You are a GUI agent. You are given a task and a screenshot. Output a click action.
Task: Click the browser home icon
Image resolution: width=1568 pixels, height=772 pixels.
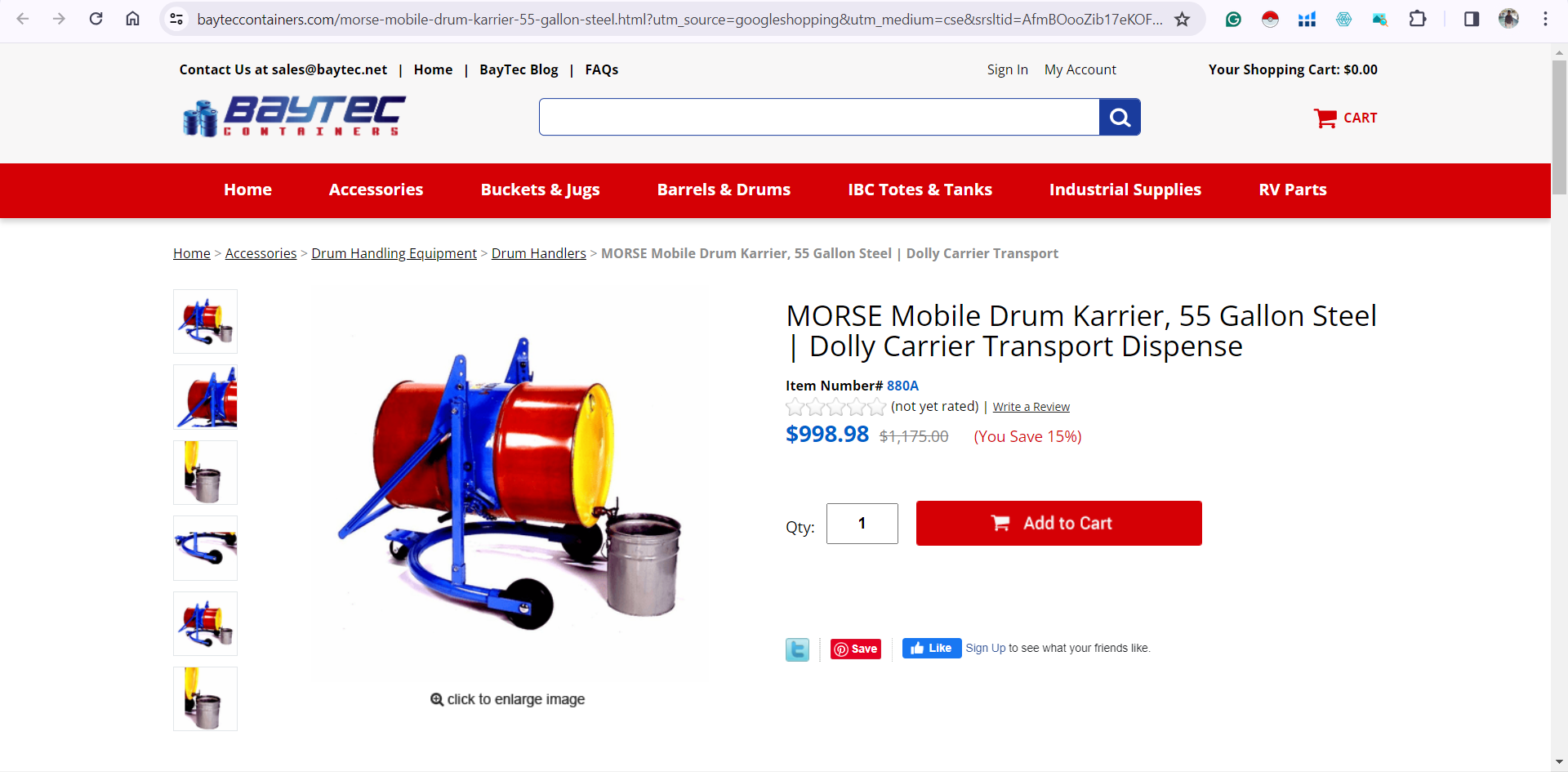coord(132,19)
